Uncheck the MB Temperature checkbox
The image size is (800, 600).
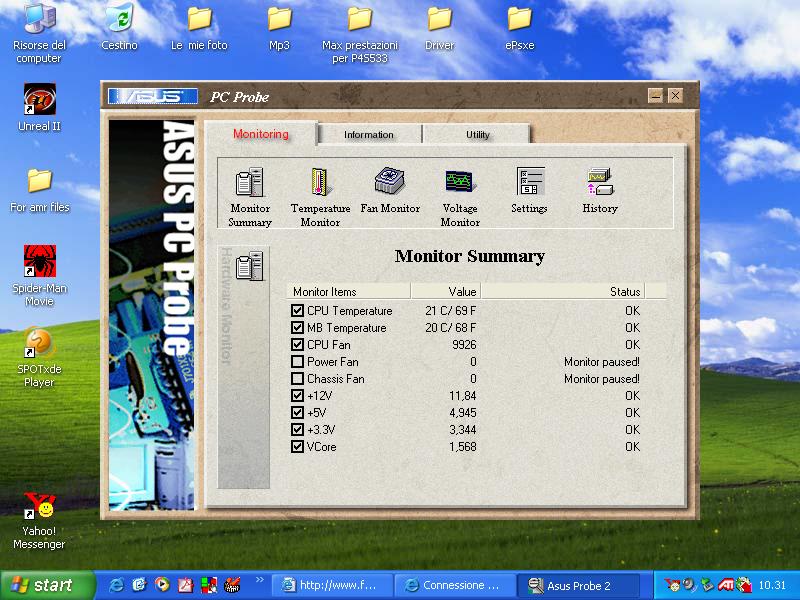297,328
